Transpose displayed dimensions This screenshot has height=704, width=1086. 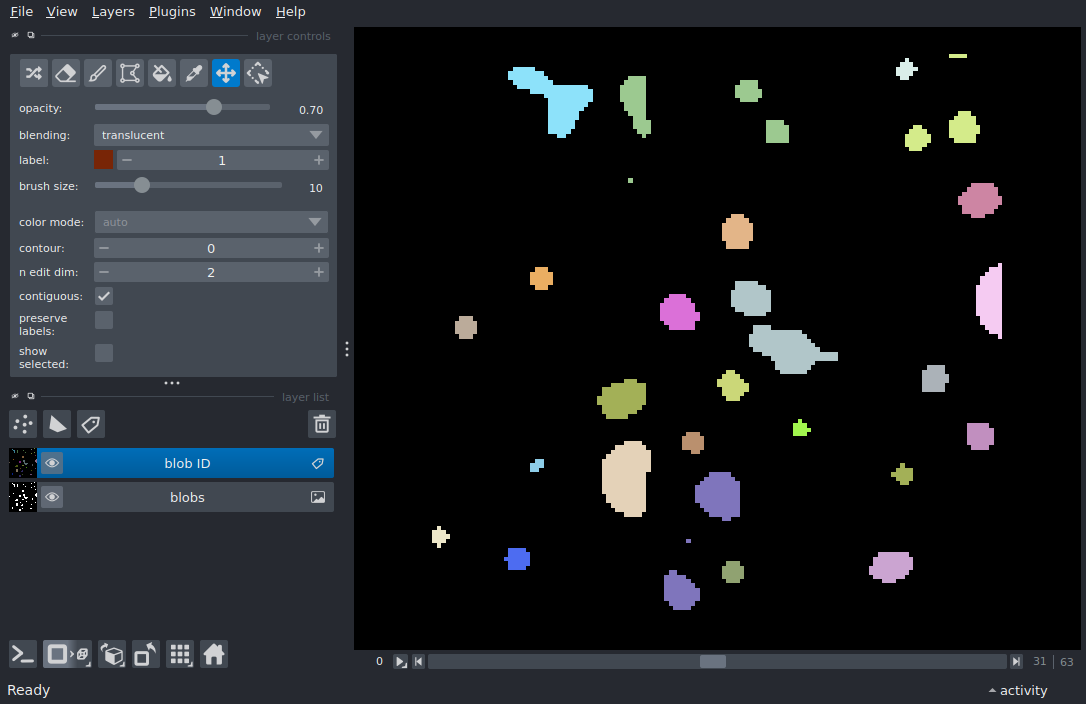[x=146, y=654]
